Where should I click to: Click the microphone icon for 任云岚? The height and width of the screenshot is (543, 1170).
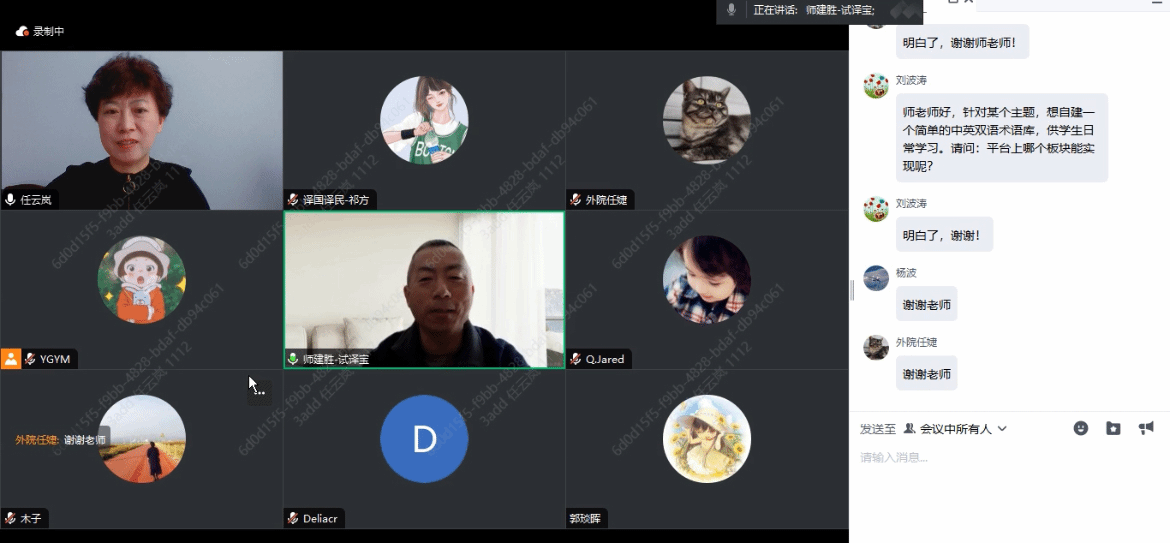tap(11, 199)
